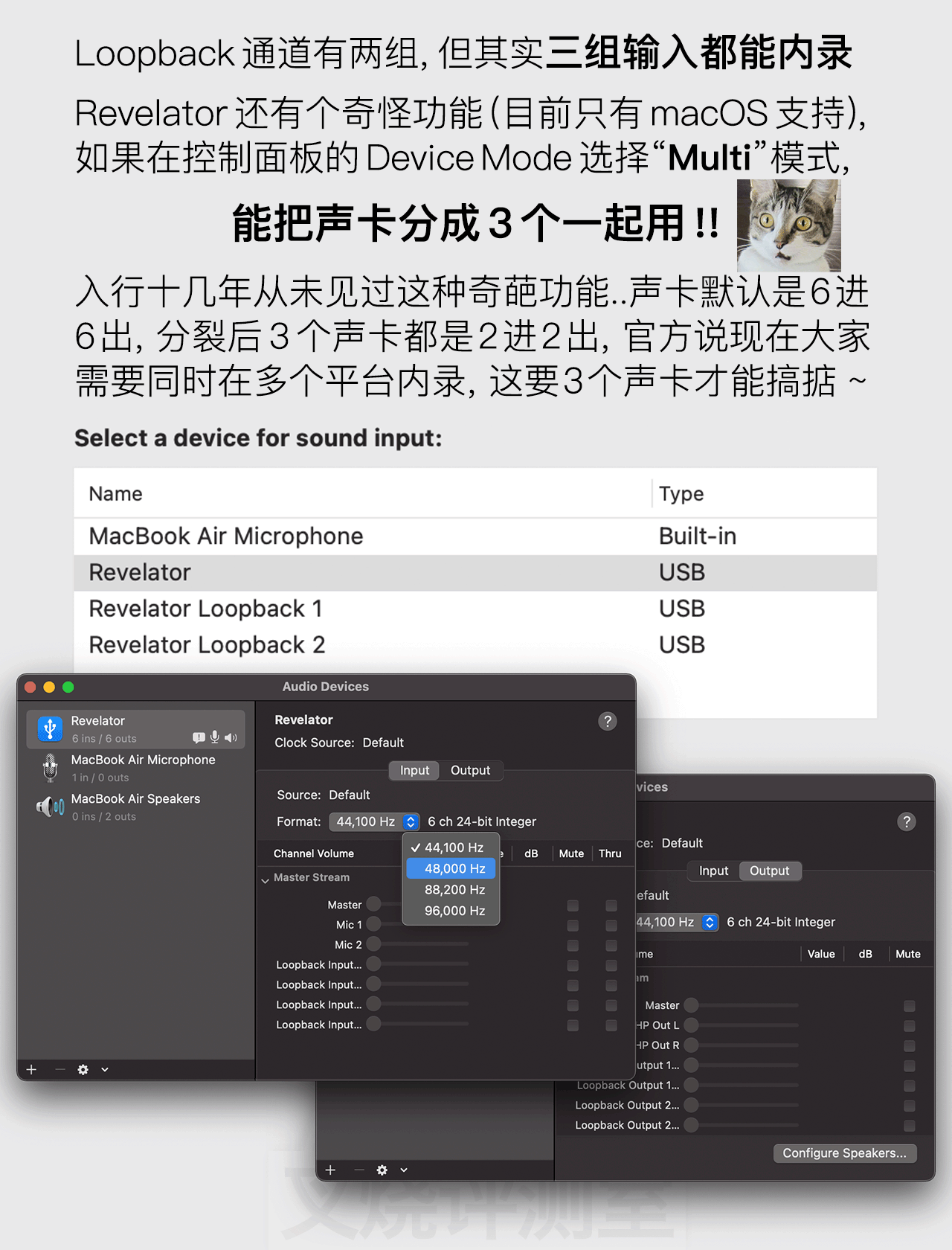Mute HP Out R in the output window
This screenshot has height=1250, width=952.
[x=909, y=1045]
